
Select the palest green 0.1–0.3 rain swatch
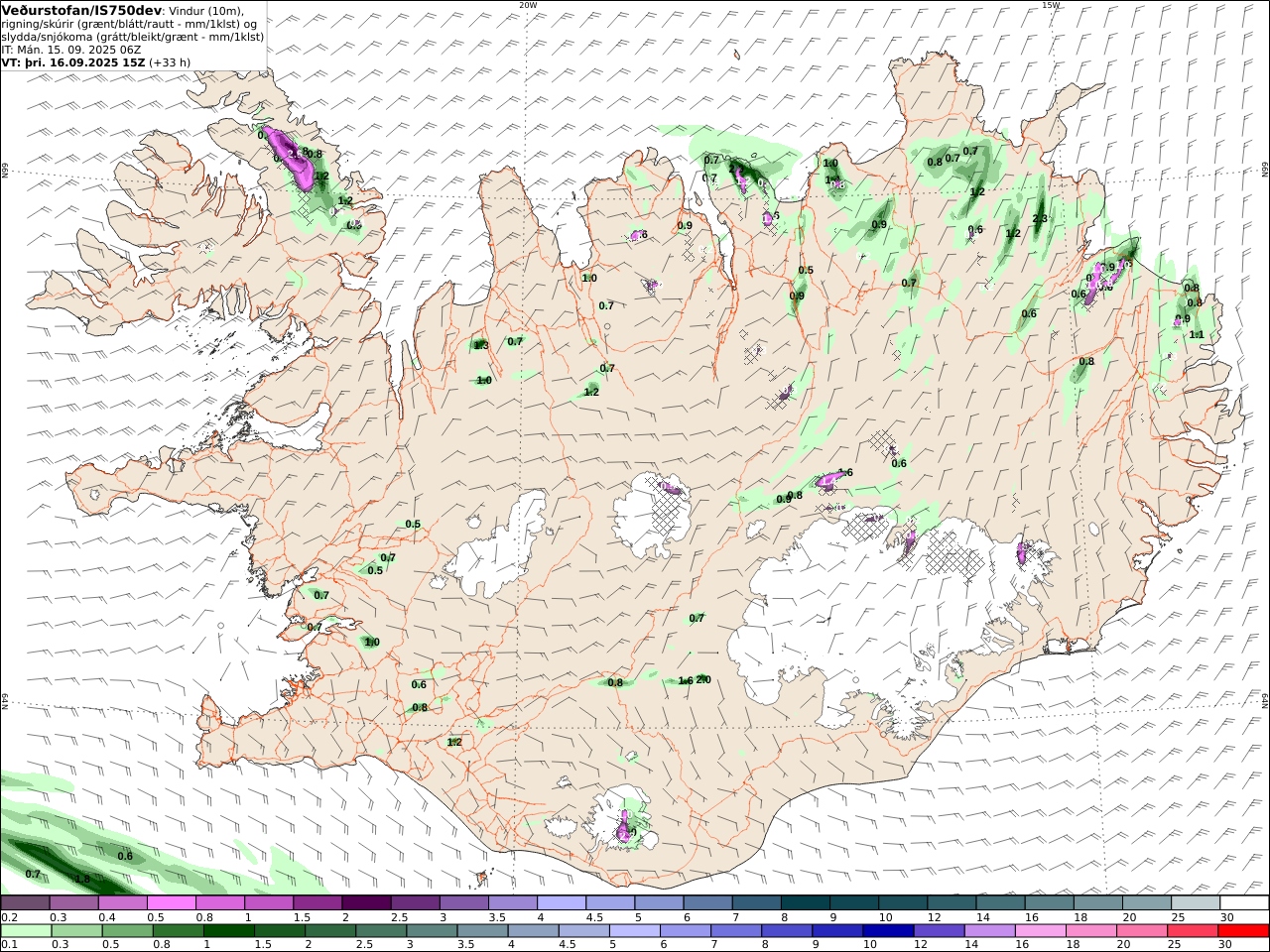pyautogui.click(x=27, y=931)
